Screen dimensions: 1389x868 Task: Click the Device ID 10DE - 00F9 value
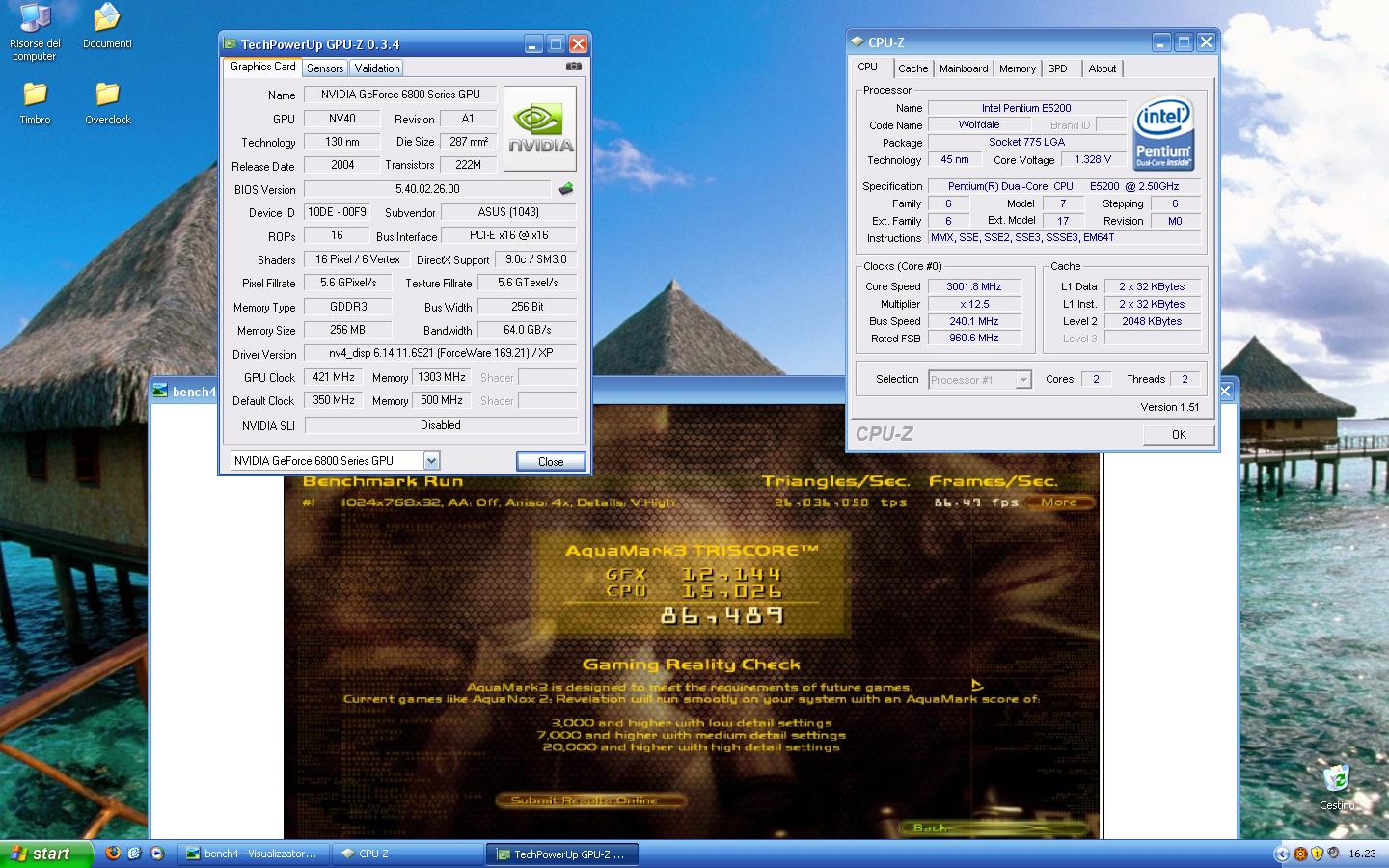coord(336,212)
